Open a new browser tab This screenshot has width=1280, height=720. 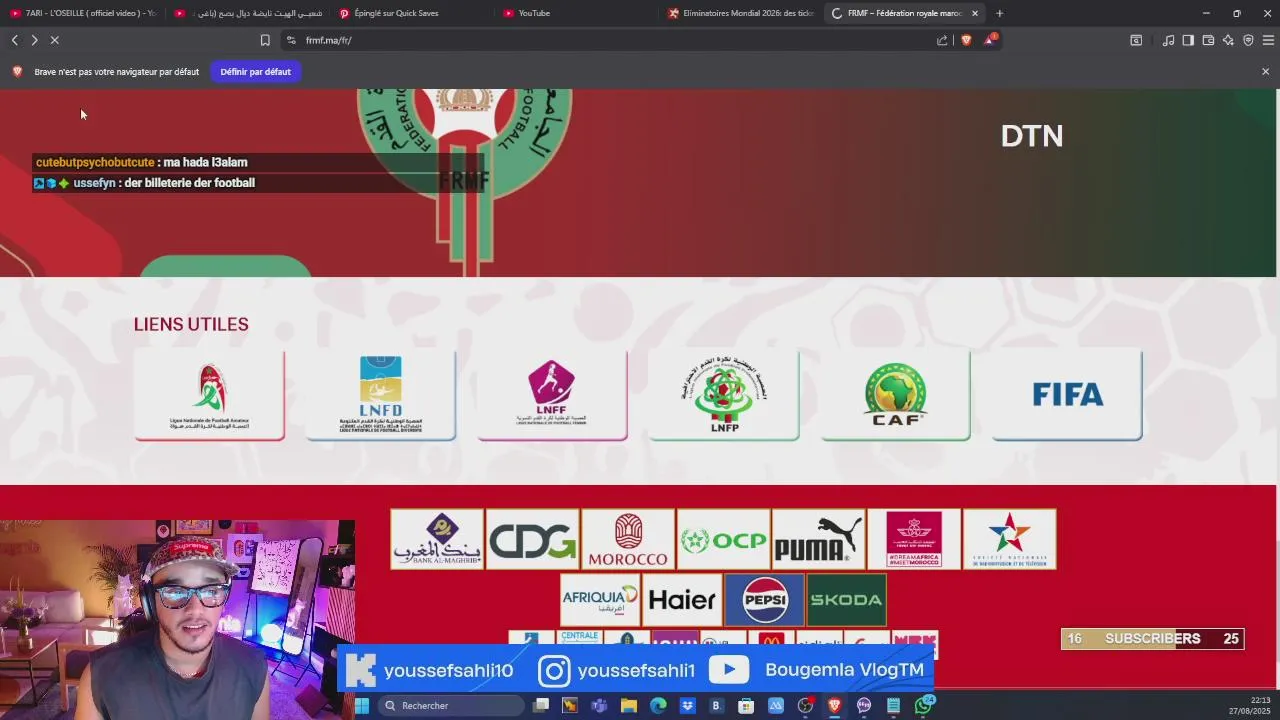pos(999,13)
